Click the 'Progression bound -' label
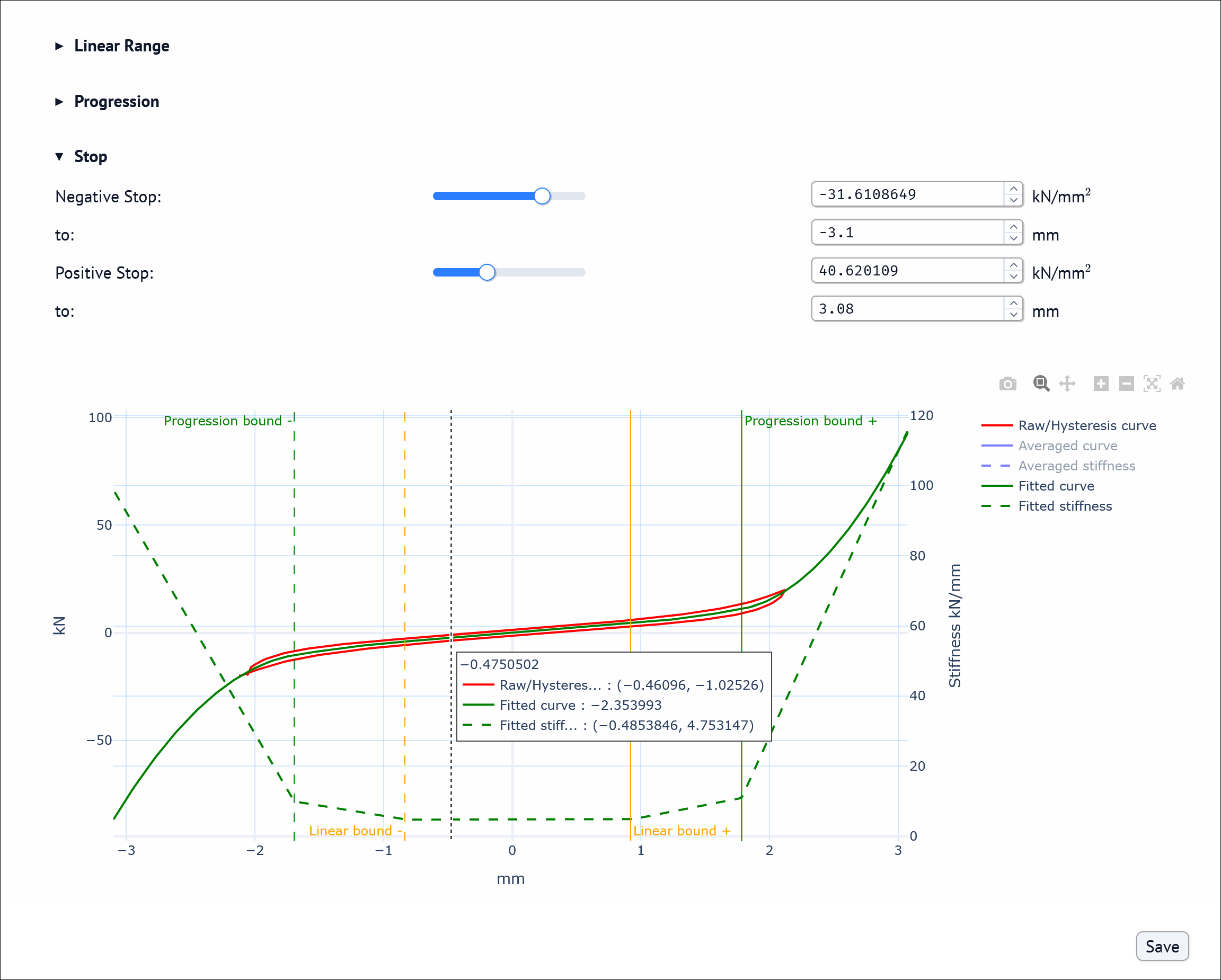This screenshot has height=980, width=1221. [228, 421]
